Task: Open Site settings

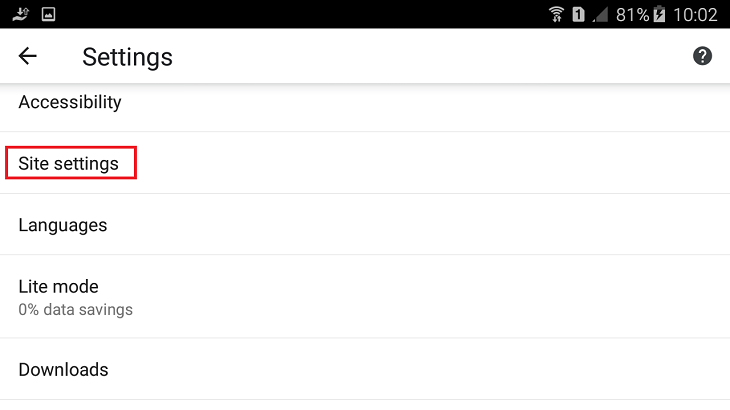Action: point(365,163)
